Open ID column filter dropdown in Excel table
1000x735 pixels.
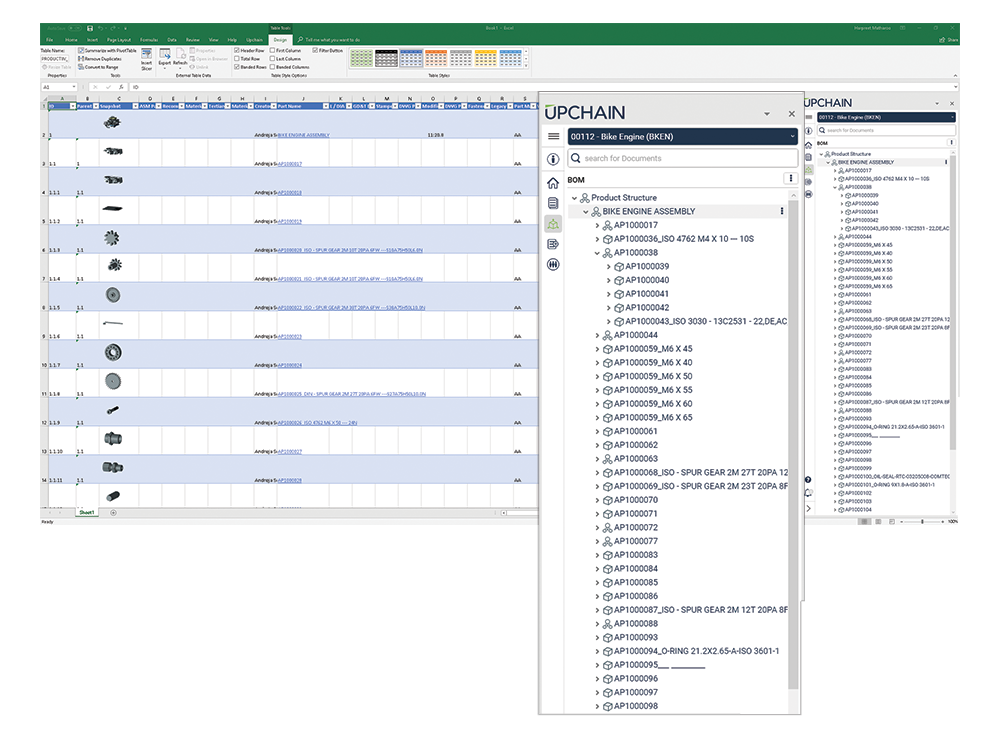(72, 106)
